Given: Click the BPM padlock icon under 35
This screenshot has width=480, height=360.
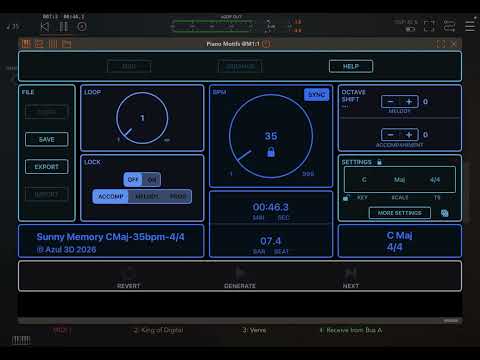Looking at the screenshot, I should coord(271,152).
